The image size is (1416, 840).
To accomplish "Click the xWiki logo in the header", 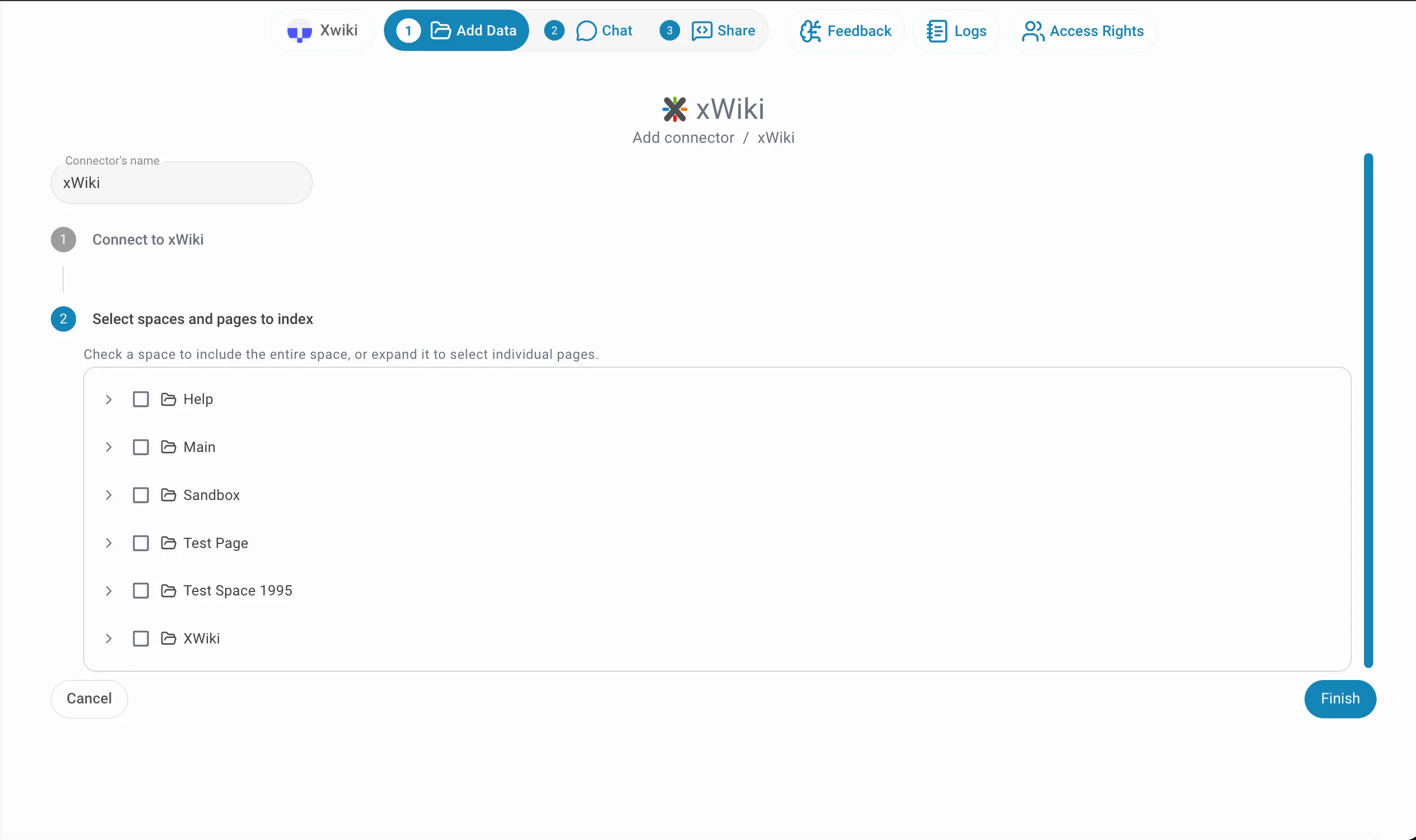I will click(674, 109).
